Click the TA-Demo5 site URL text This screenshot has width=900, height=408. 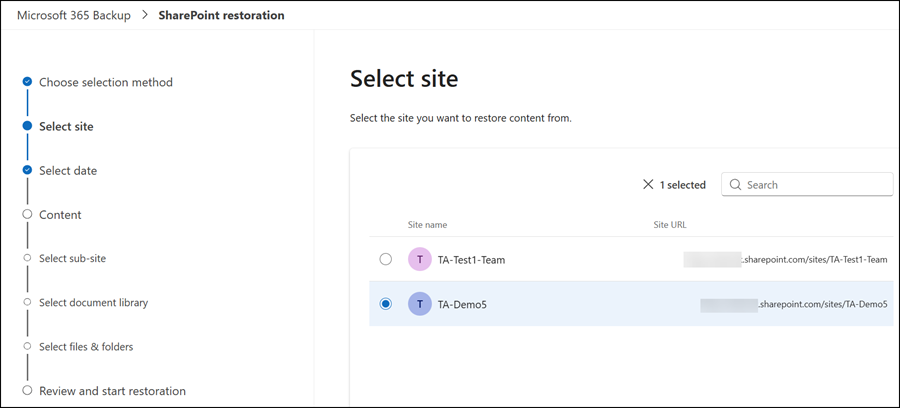(x=822, y=304)
